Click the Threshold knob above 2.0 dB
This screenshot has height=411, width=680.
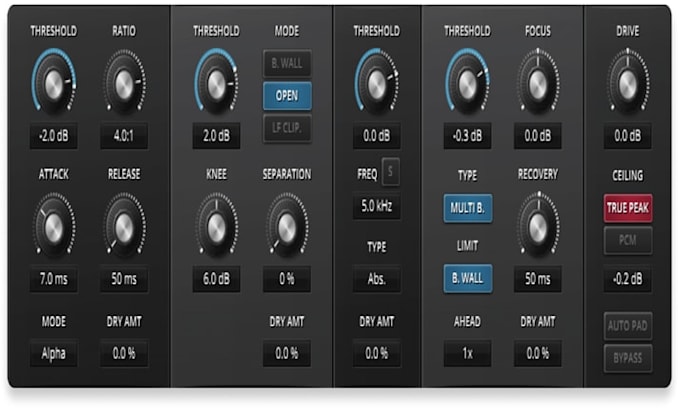(x=216, y=82)
